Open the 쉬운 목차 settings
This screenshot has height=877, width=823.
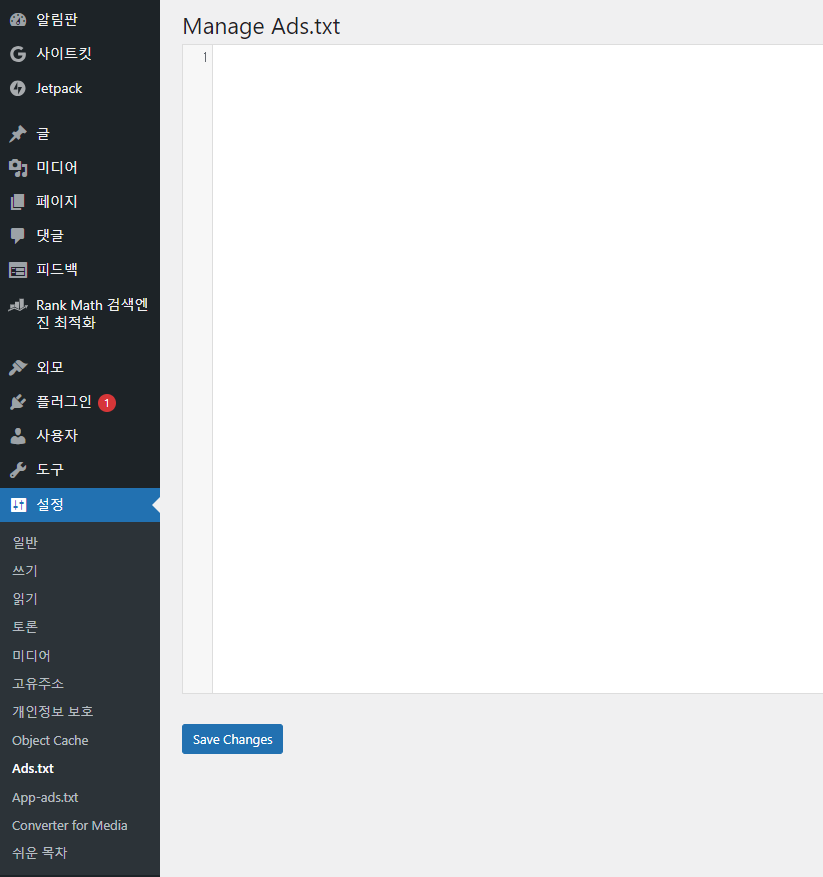[x=40, y=853]
